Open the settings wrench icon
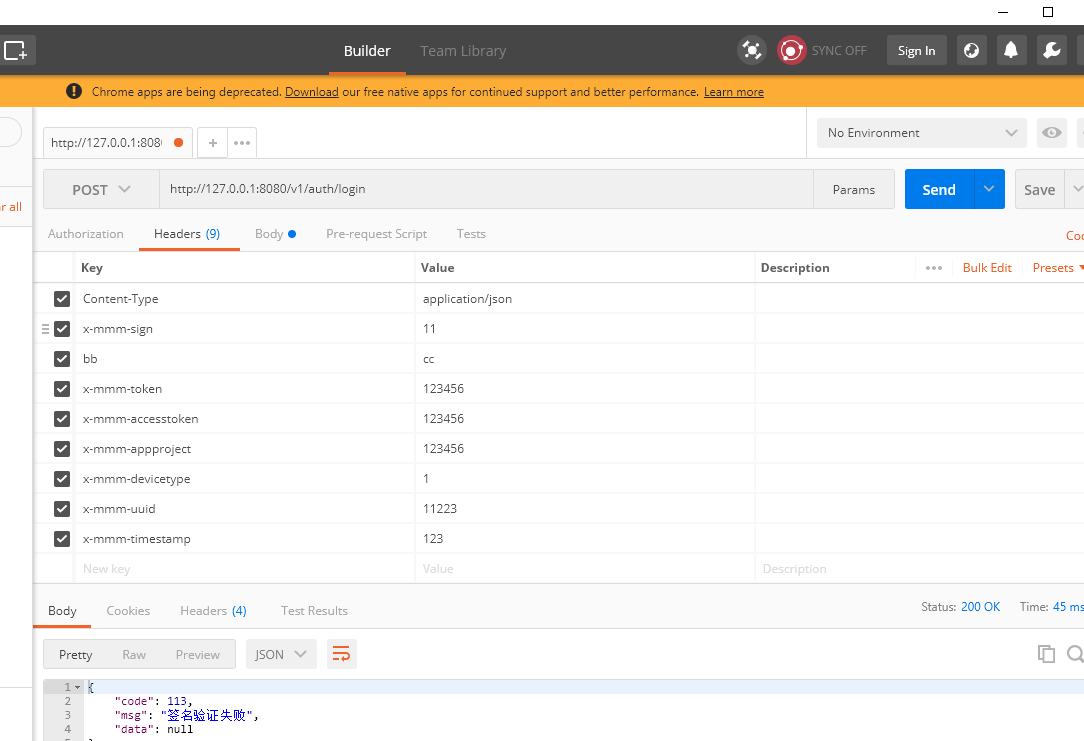Screen dimensions: 1084x741 click(1052, 50)
